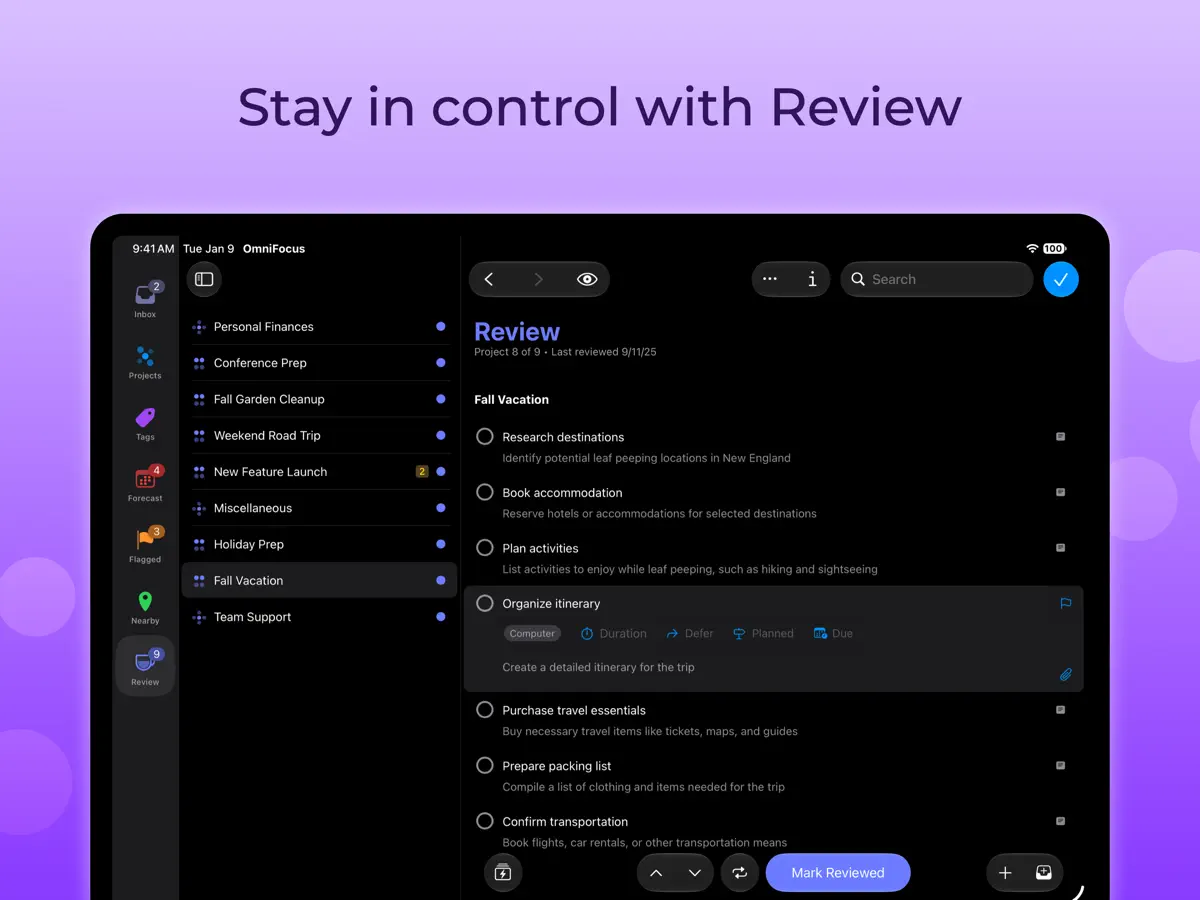Select Holiday Prep project
This screenshot has width=1200, height=900.
click(319, 544)
